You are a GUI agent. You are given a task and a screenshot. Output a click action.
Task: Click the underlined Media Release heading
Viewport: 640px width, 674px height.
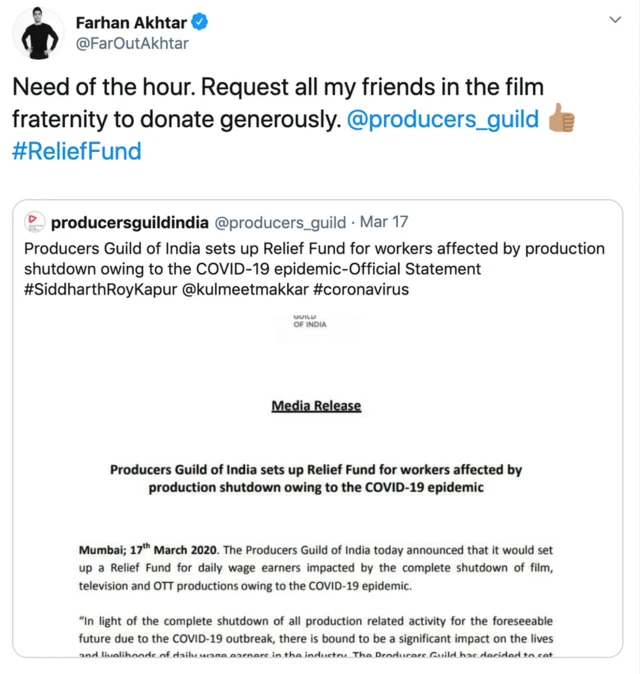316,406
